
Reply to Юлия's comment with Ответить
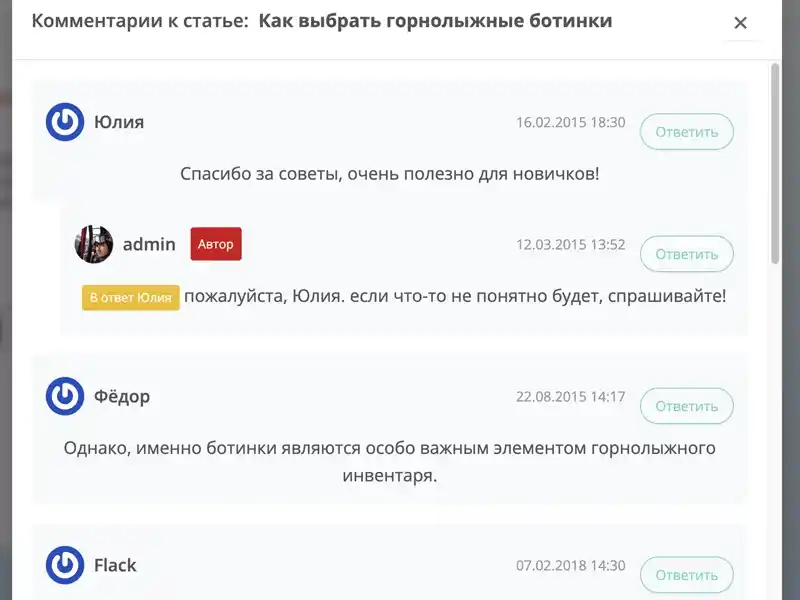(x=687, y=131)
